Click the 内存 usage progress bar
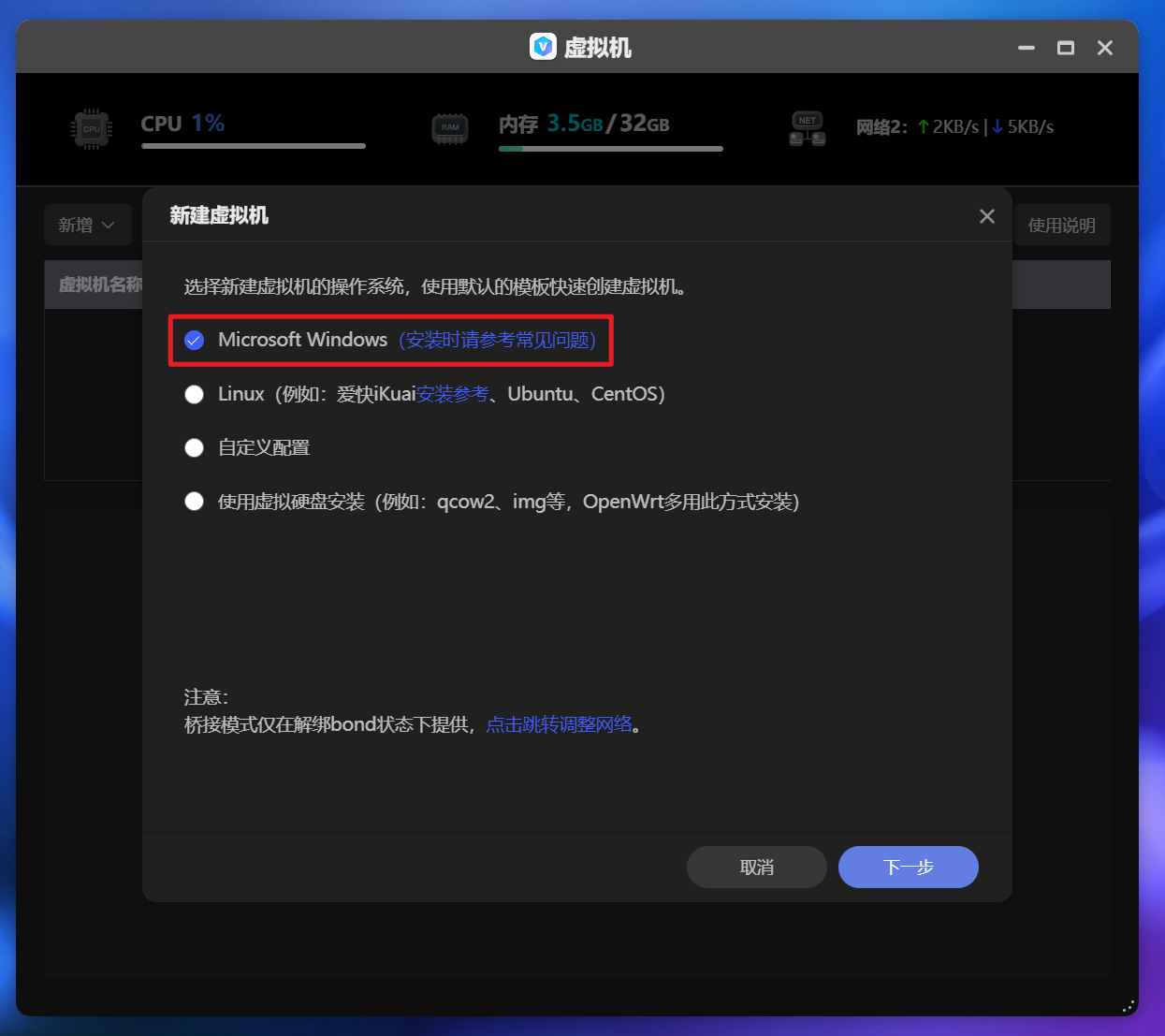 pos(611,148)
